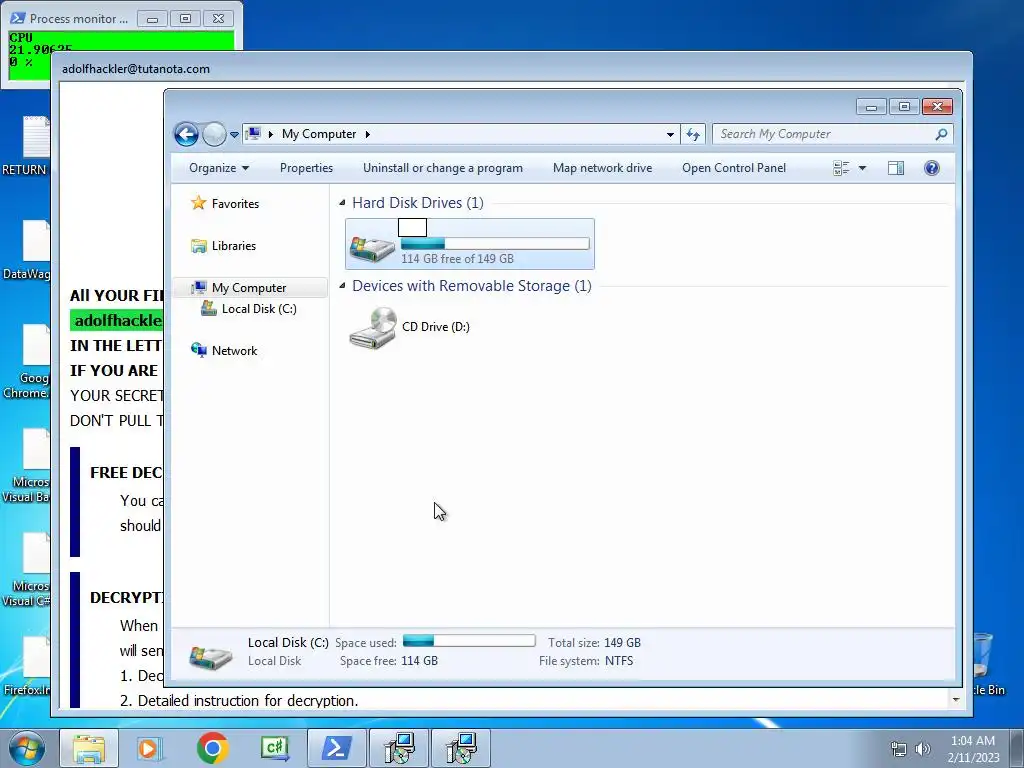Screen dimensions: 1024x768
Task: Click the volume speaker tray icon
Action: (923, 749)
